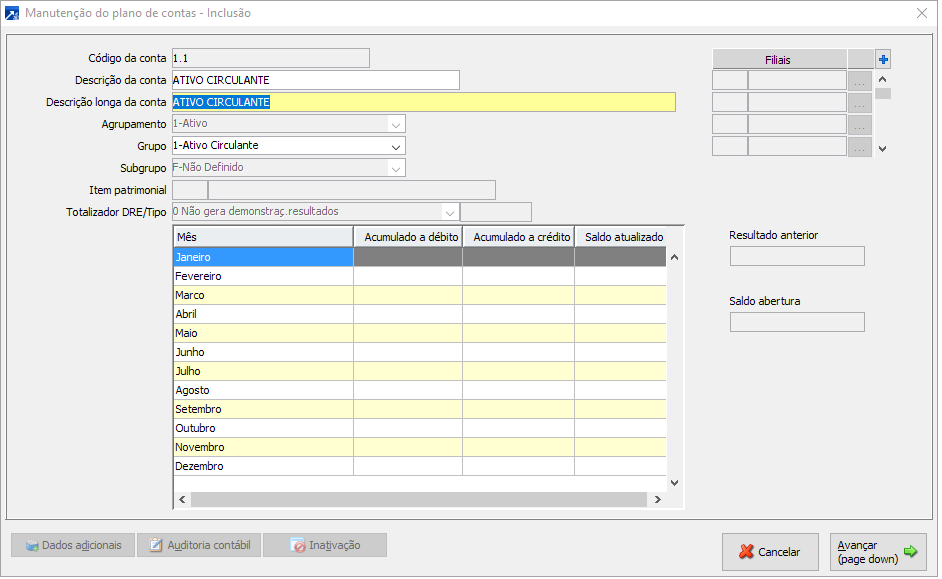Screen dimensions: 942x579
Task: Select the Dezembro row in the grid
Action: coord(262,466)
